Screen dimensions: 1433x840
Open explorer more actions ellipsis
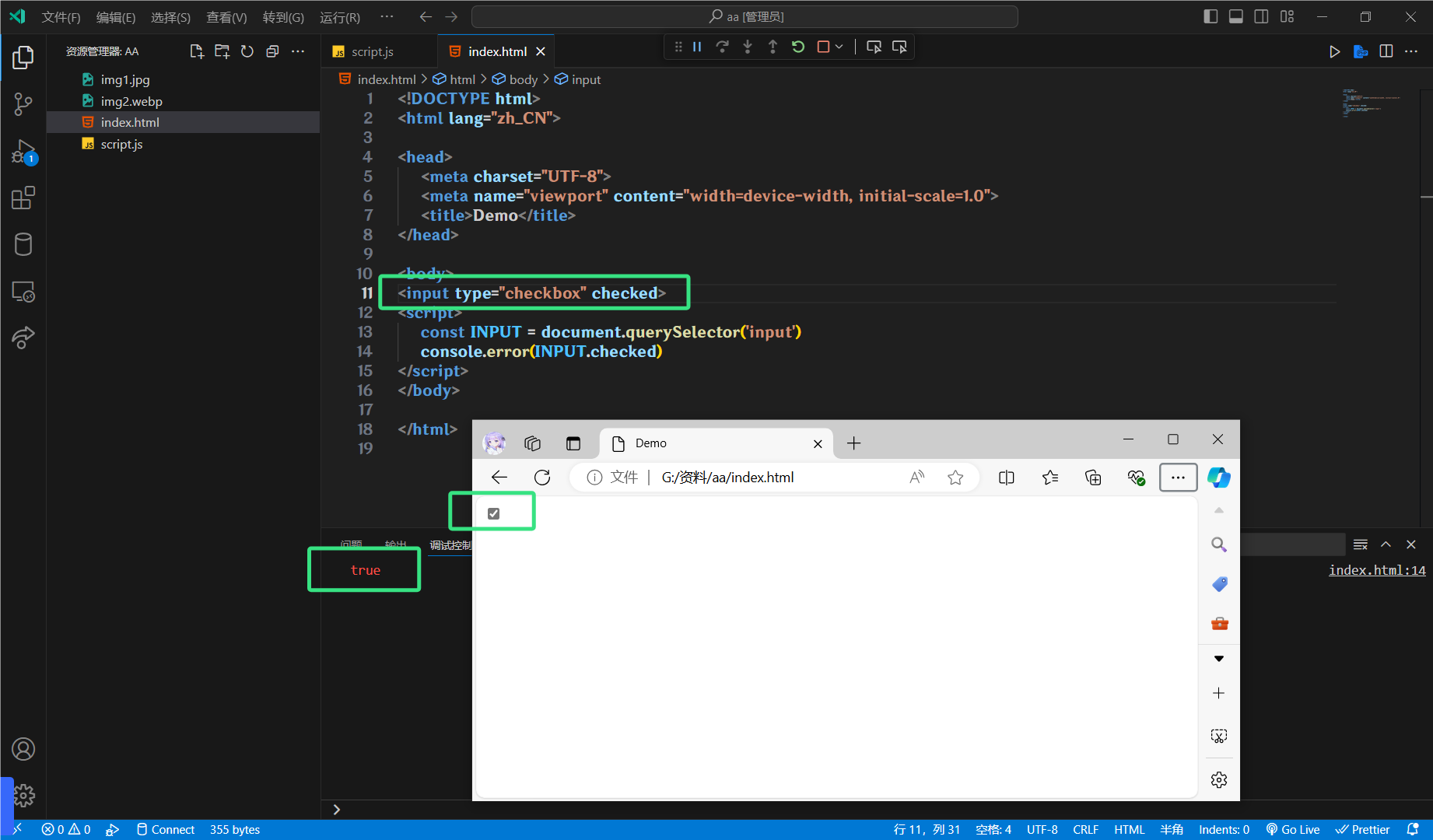tap(298, 51)
